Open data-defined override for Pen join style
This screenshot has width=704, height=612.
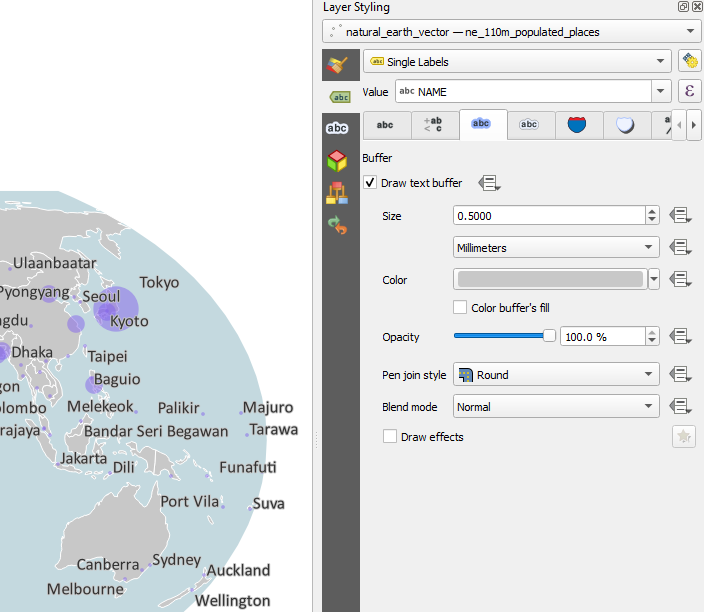click(681, 374)
